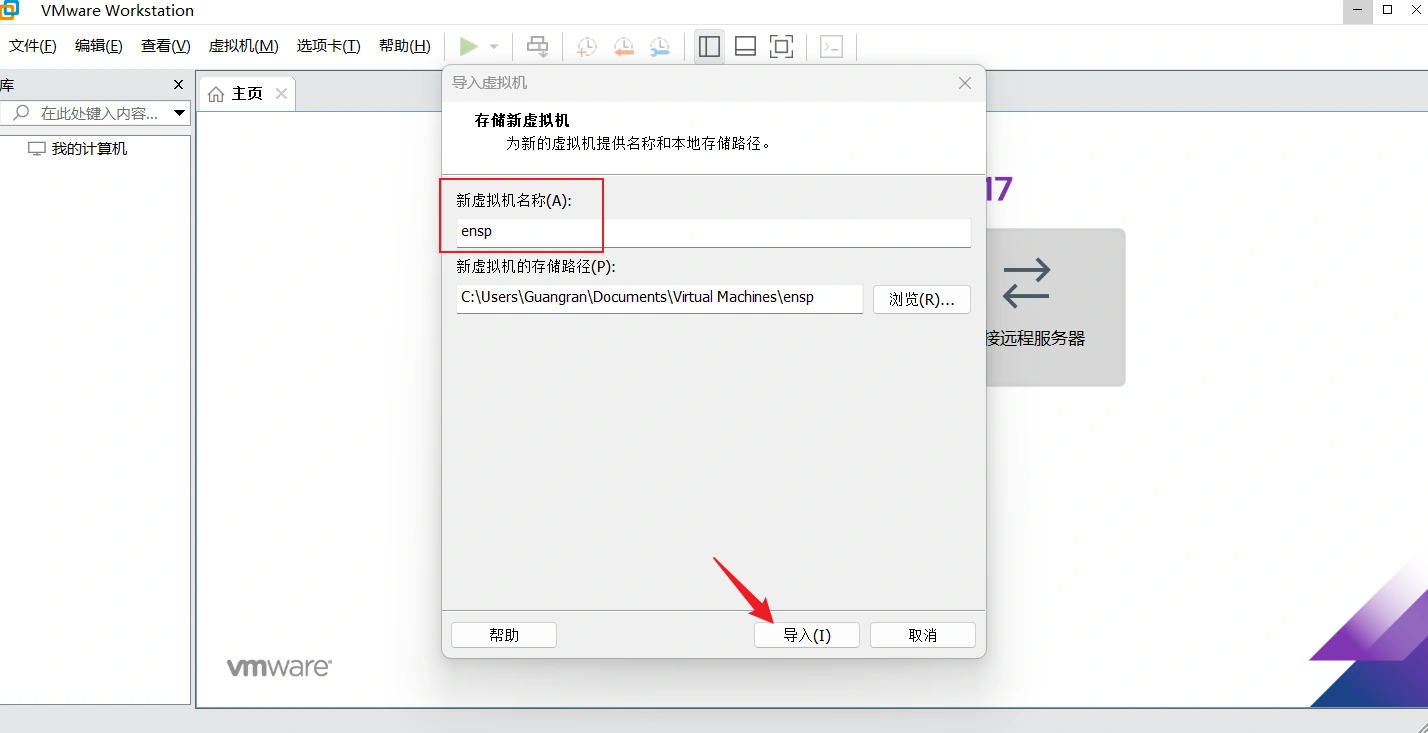Image resolution: width=1428 pixels, height=733 pixels.
Task: Close the library panel
Action: tap(179, 85)
